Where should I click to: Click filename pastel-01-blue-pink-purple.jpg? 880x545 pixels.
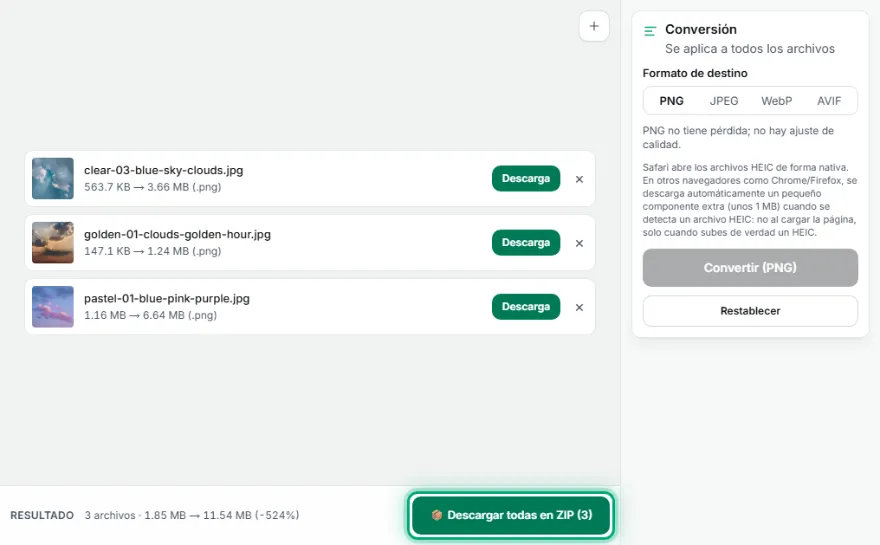(x=167, y=298)
